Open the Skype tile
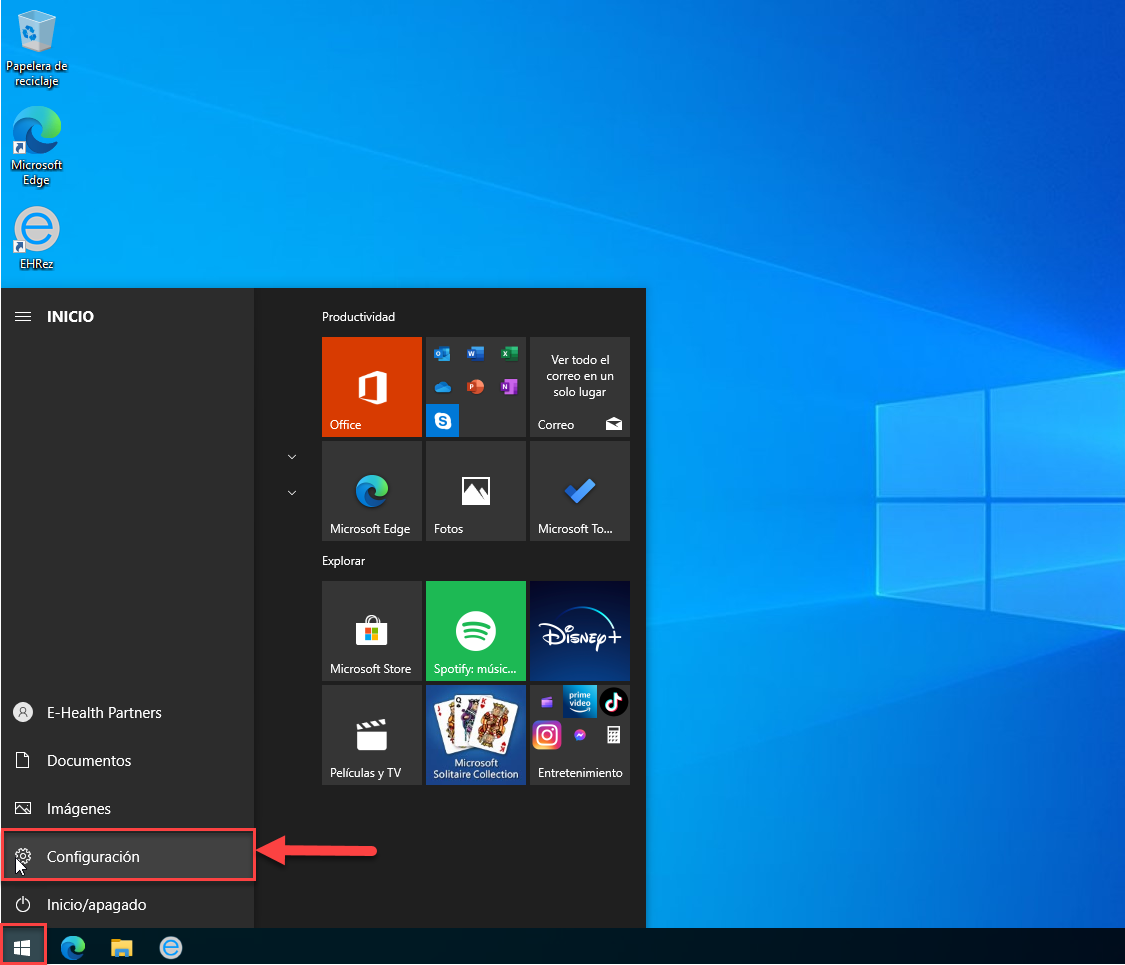This screenshot has width=1125, height=965. 443,420
